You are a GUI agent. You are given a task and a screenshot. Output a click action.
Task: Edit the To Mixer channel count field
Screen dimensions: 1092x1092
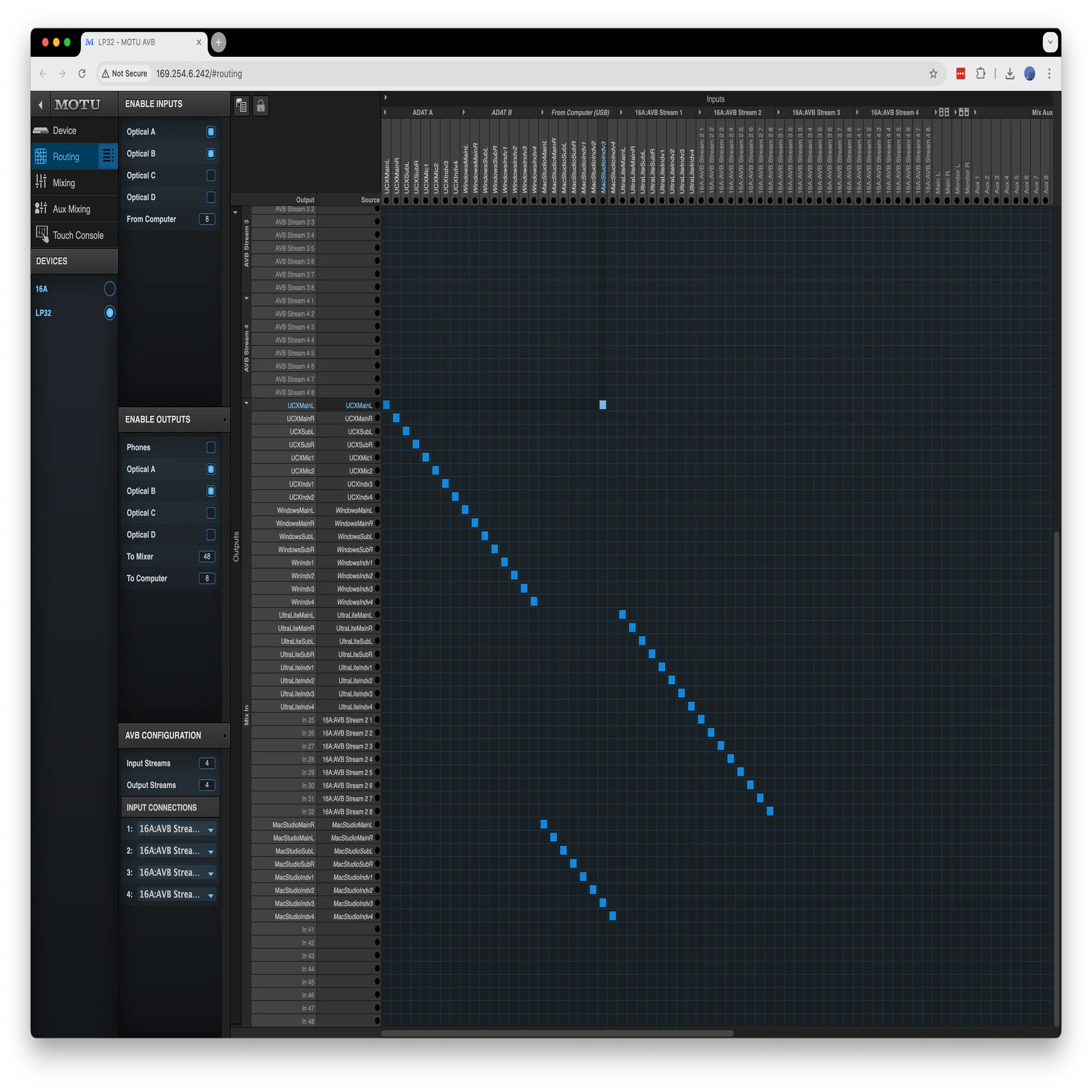tap(207, 557)
